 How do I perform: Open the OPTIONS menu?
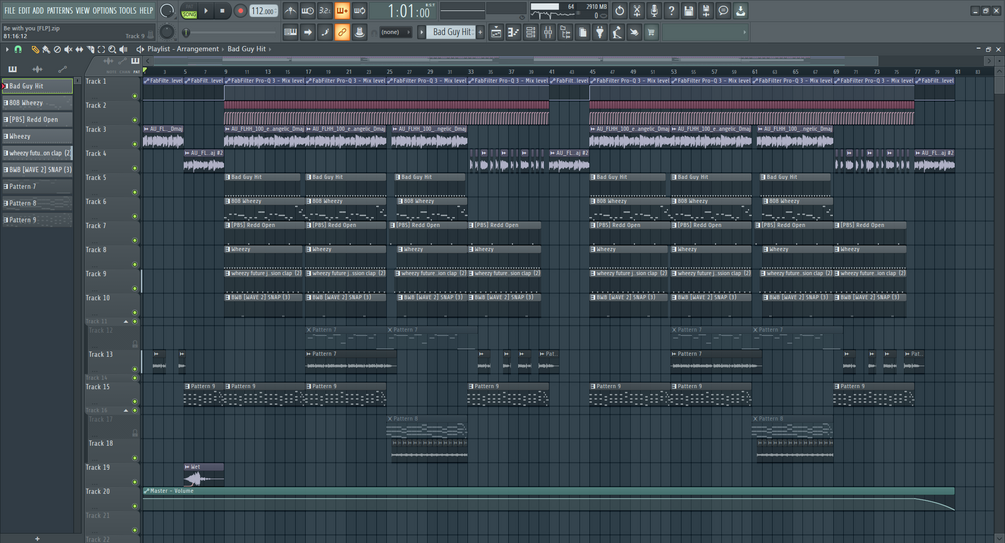[x=104, y=10]
